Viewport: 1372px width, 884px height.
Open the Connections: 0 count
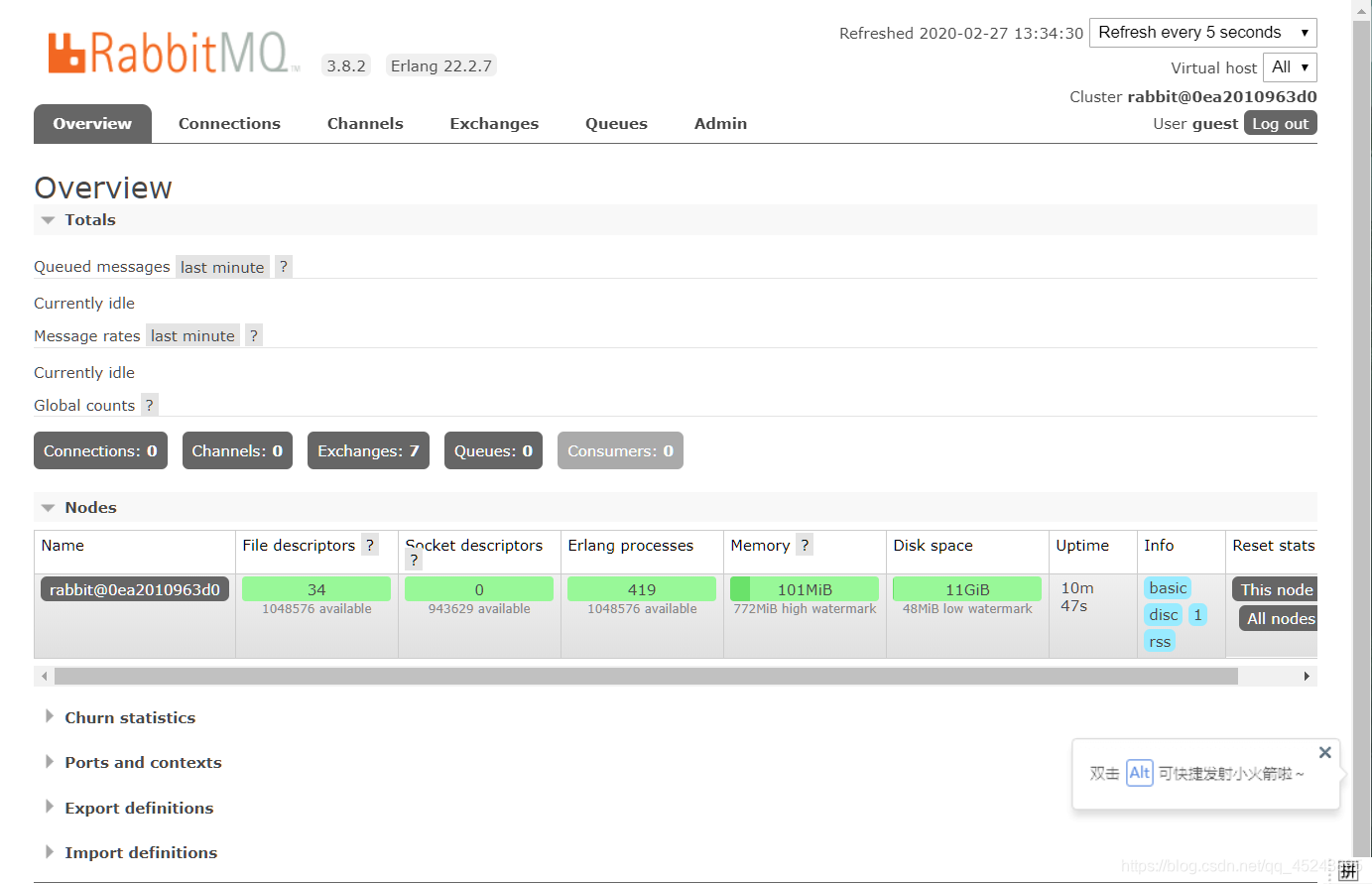(100, 450)
